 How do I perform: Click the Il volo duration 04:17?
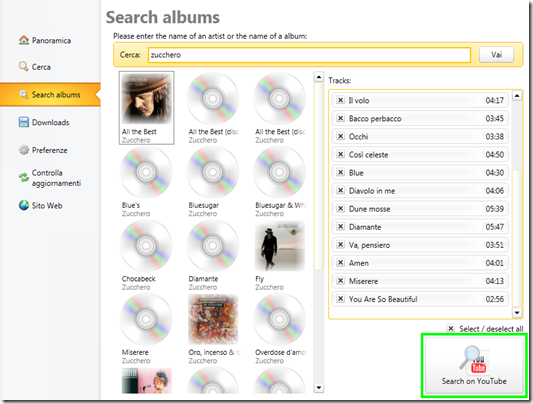click(x=495, y=100)
